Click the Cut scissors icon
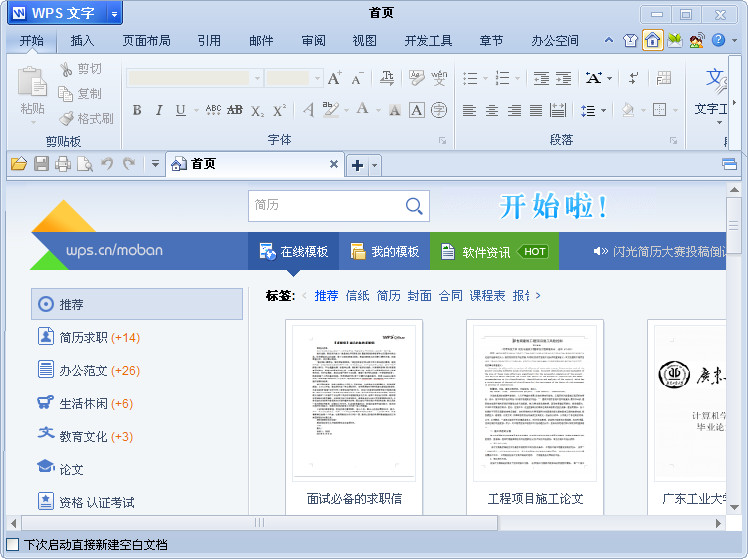 tap(66, 69)
